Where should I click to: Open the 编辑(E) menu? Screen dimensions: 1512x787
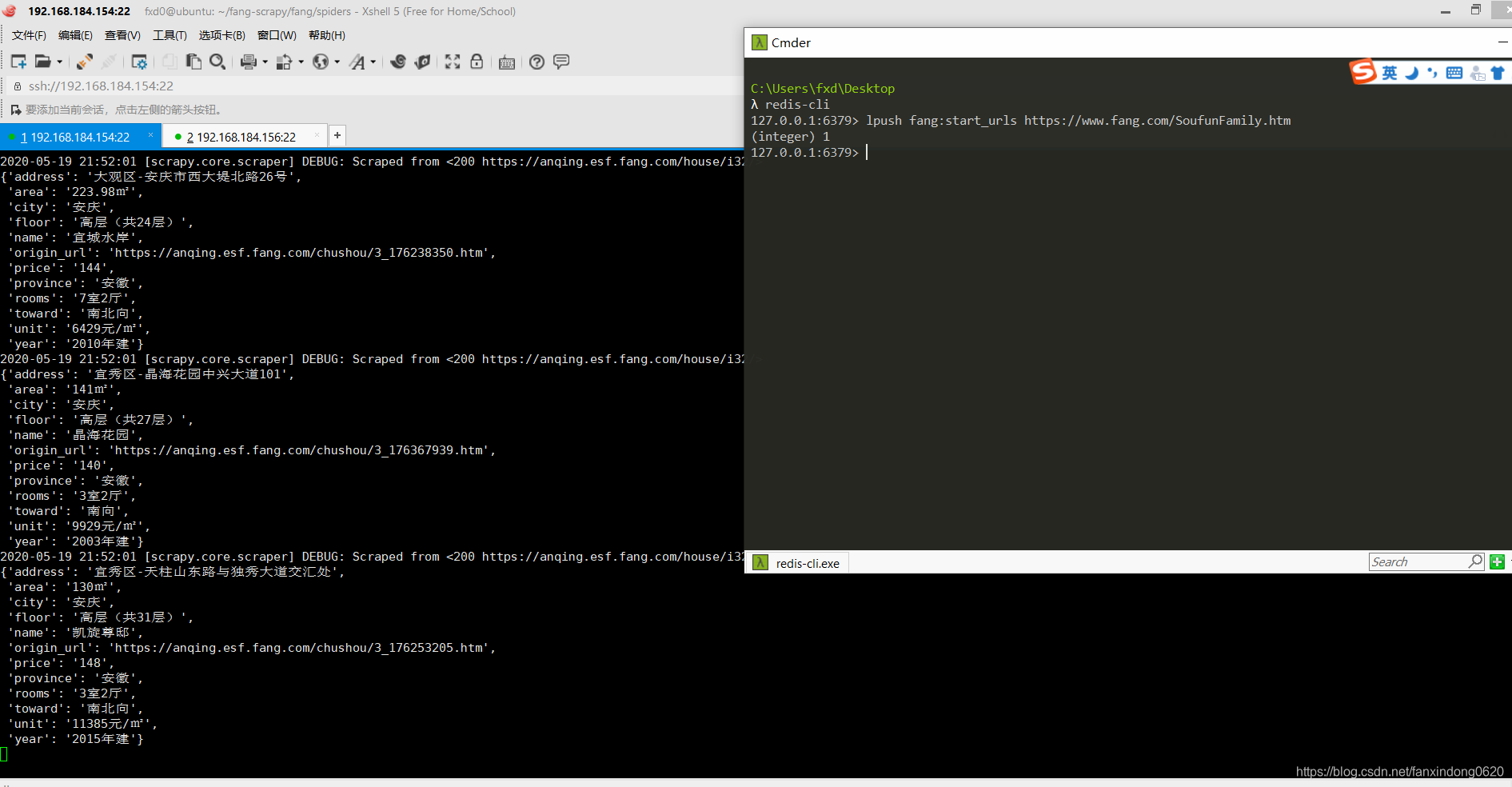[x=75, y=35]
